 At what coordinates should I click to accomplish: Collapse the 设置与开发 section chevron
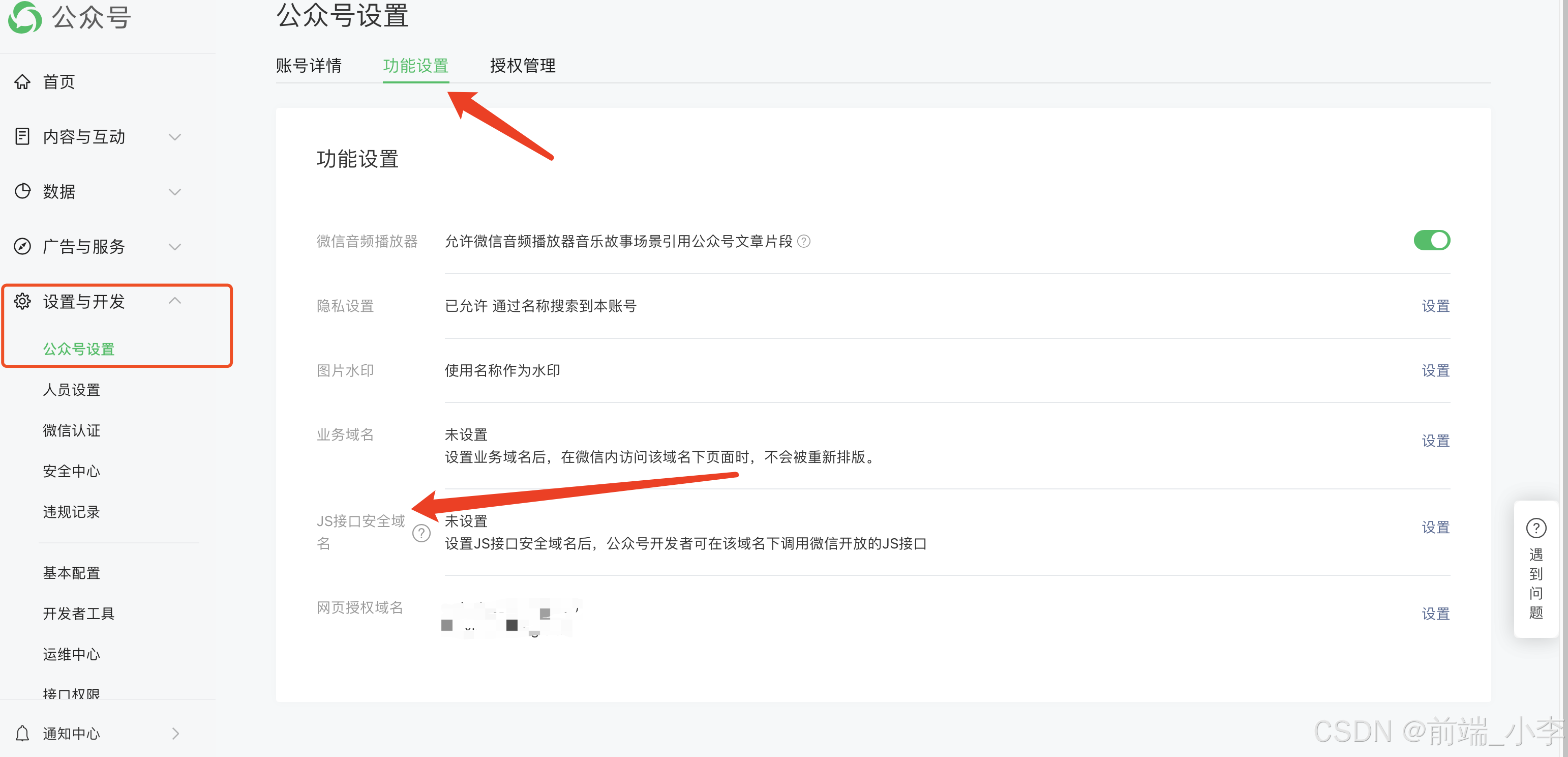[x=175, y=301]
